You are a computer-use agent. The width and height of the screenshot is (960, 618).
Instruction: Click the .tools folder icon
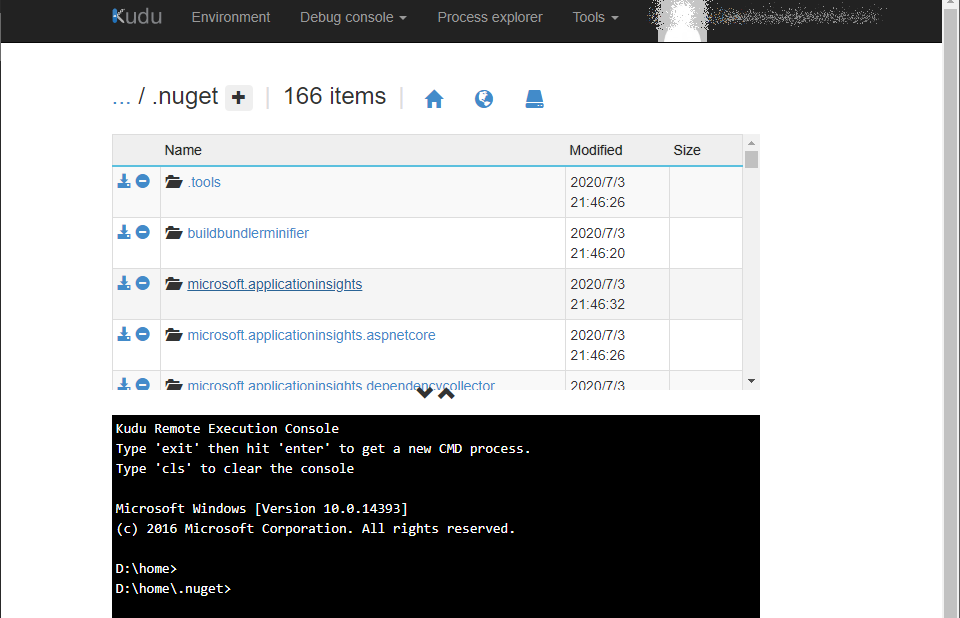pos(174,182)
